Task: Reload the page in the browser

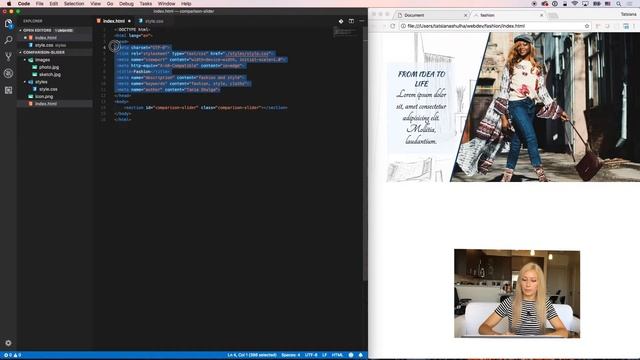Action: [393, 26]
